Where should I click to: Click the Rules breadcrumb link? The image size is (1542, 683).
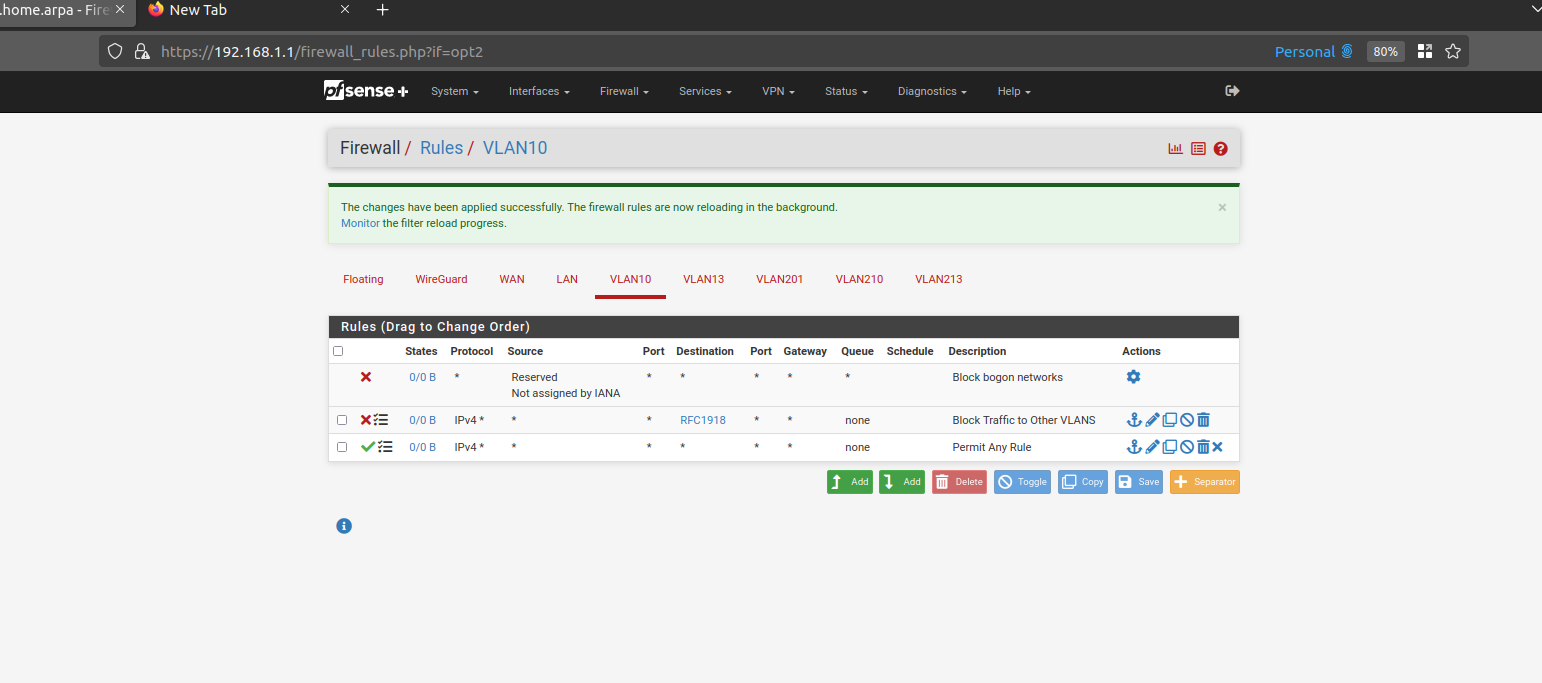click(x=441, y=148)
